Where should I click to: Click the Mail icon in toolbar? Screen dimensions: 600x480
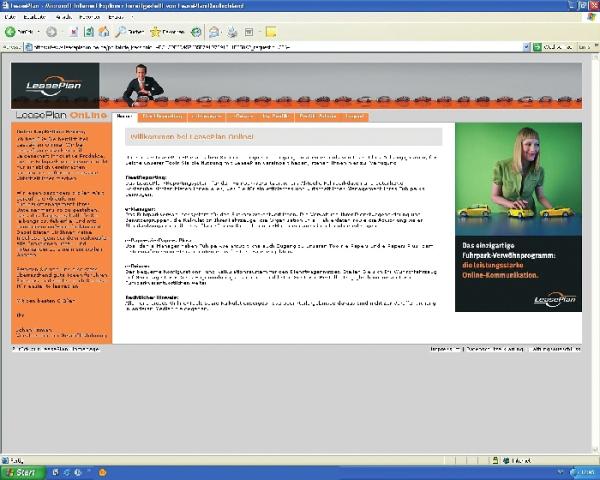[215, 32]
